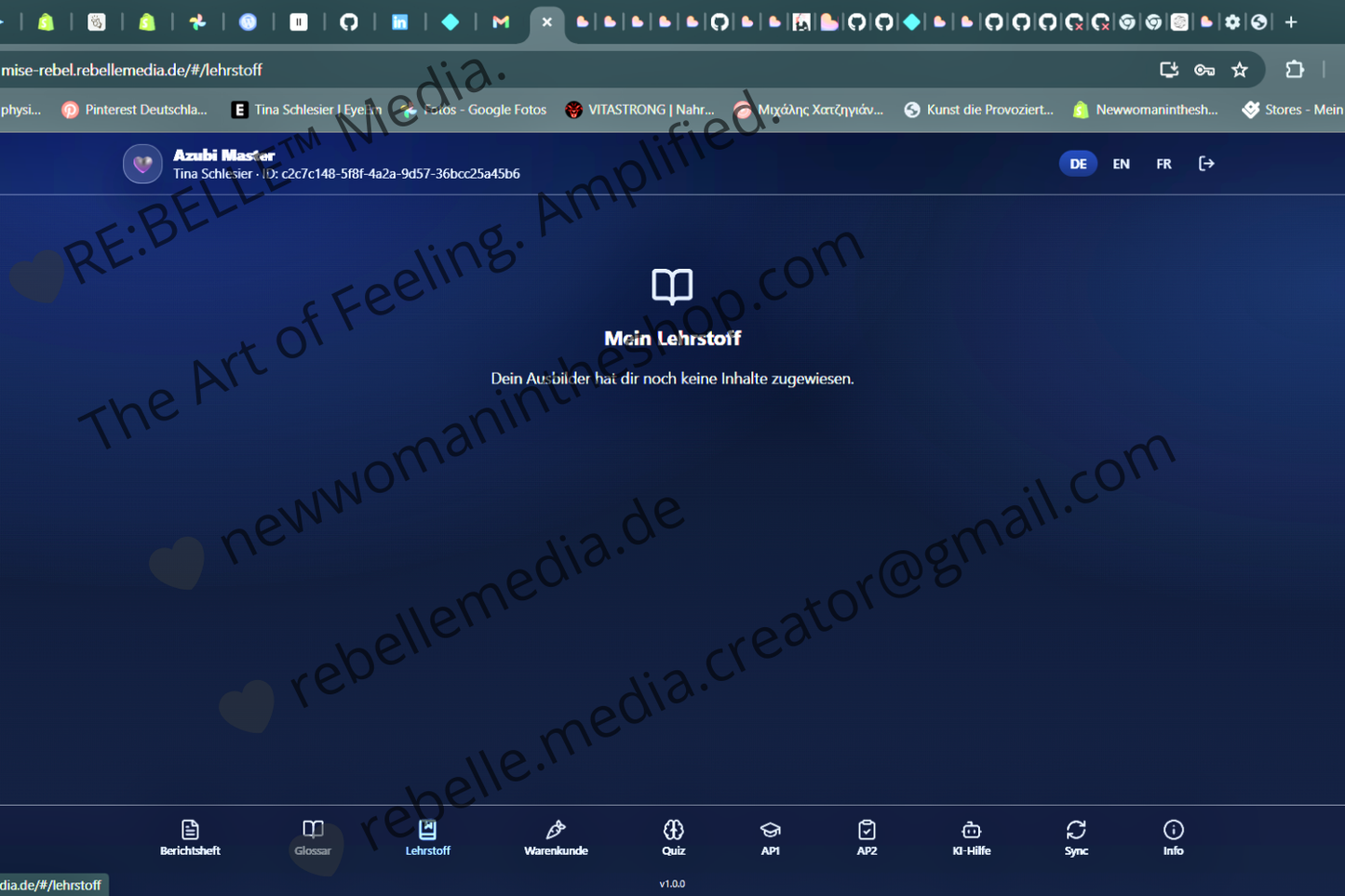Open the Gmail pinned tab
The width and height of the screenshot is (1345, 896).
(x=501, y=21)
